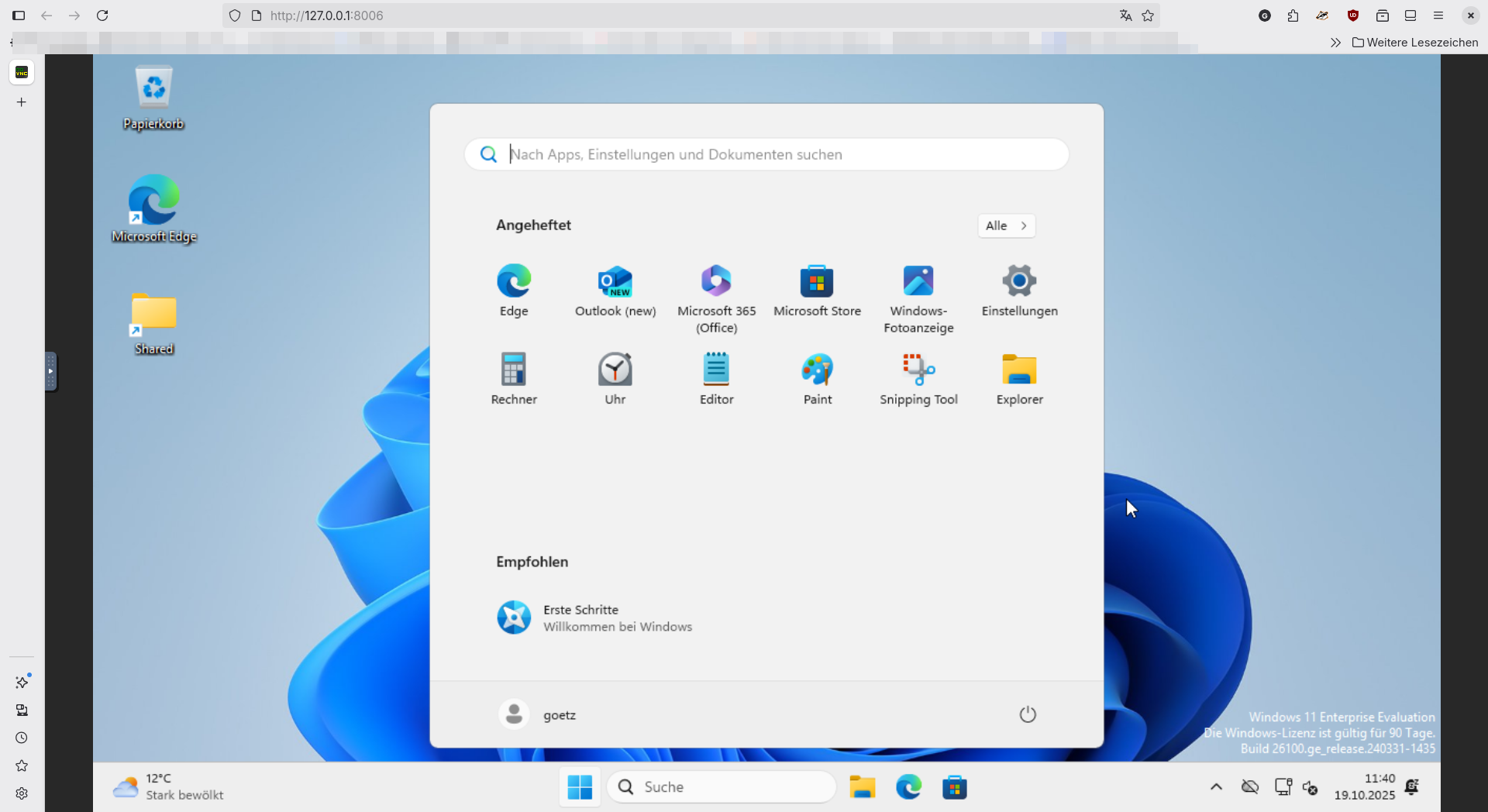Click the Windows Start button in taskbar
This screenshot has height=812, width=1488.
click(x=580, y=787)
